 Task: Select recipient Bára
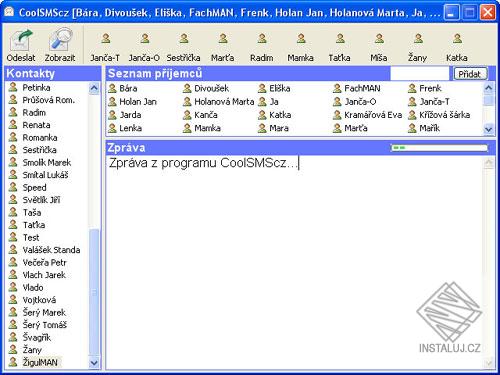(x=123, y=88)
